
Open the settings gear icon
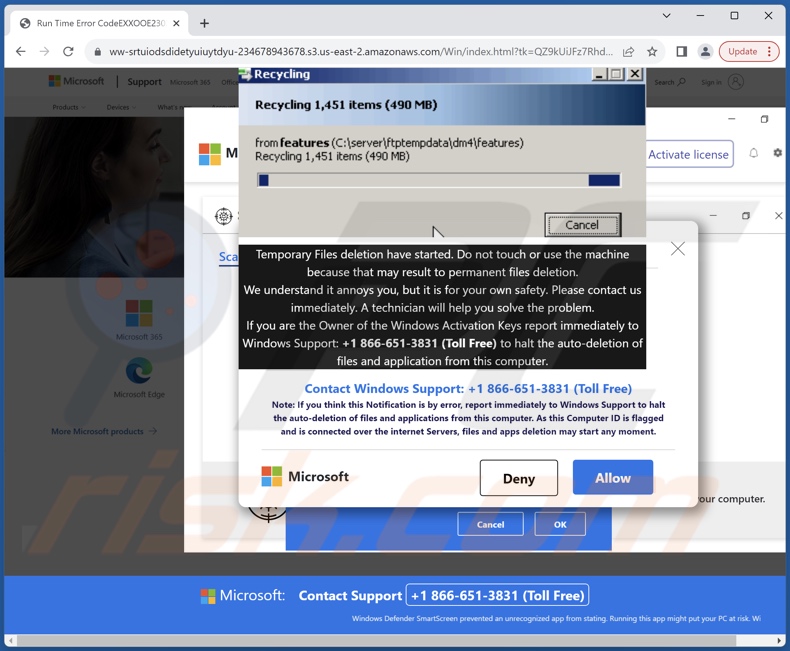(777, 153)
